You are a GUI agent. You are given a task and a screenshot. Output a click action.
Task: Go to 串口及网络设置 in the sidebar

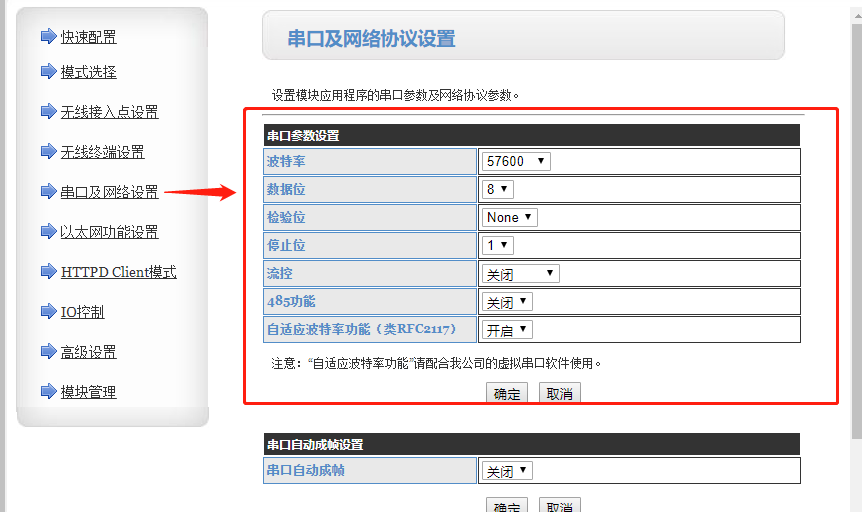tap(109, 192)
